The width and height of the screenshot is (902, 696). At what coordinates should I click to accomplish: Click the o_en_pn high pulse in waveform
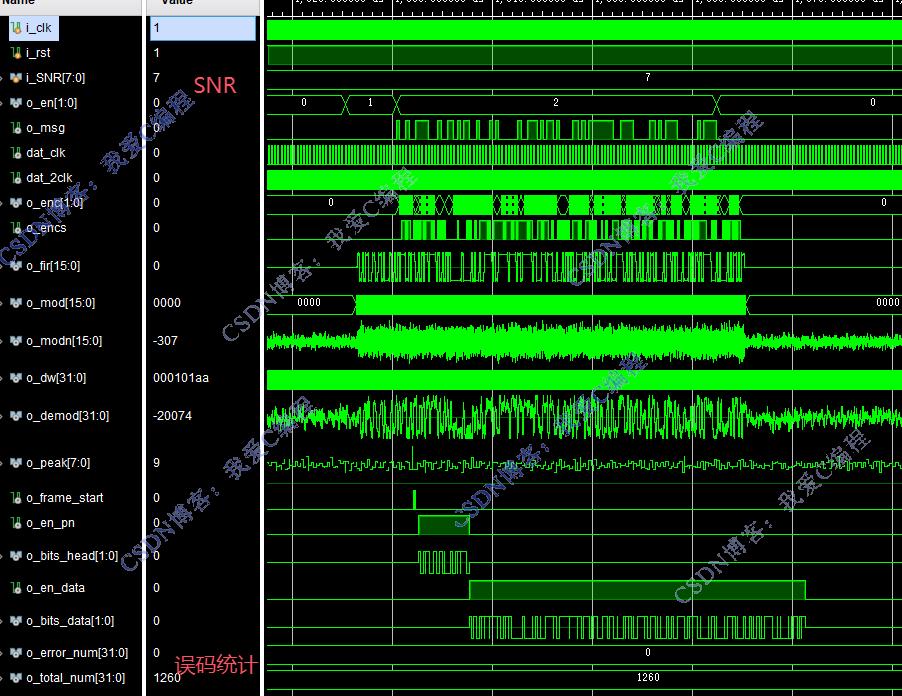point(444,525)
